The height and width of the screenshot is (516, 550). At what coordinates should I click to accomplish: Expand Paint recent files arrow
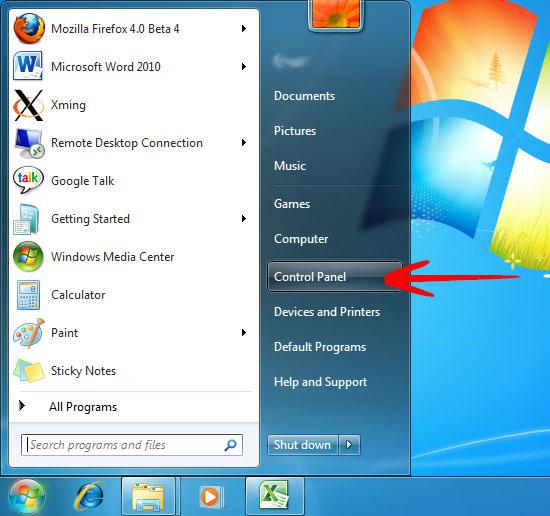coord(244,333)
